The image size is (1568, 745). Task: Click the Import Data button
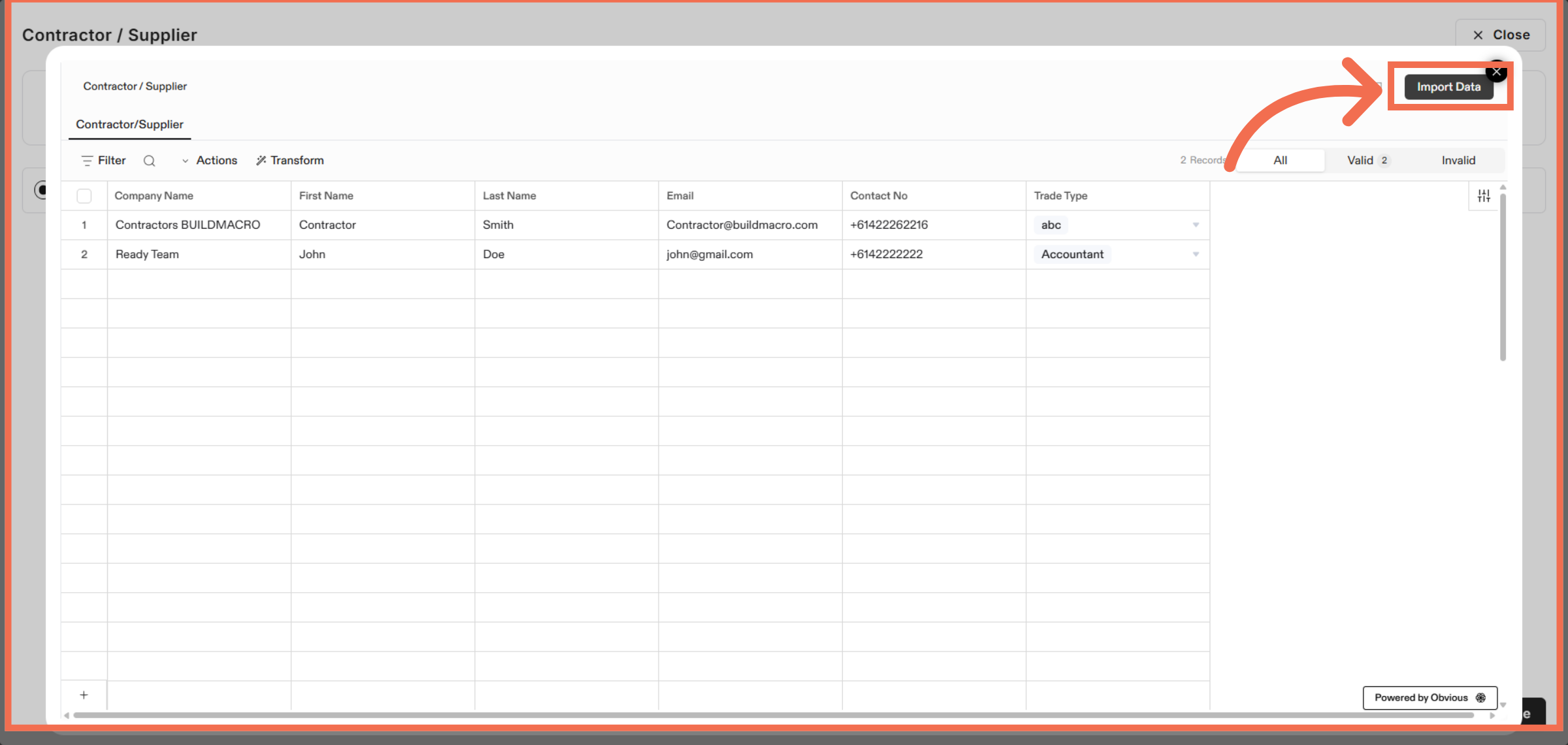pyautogui.click(x=1448, y=86)
